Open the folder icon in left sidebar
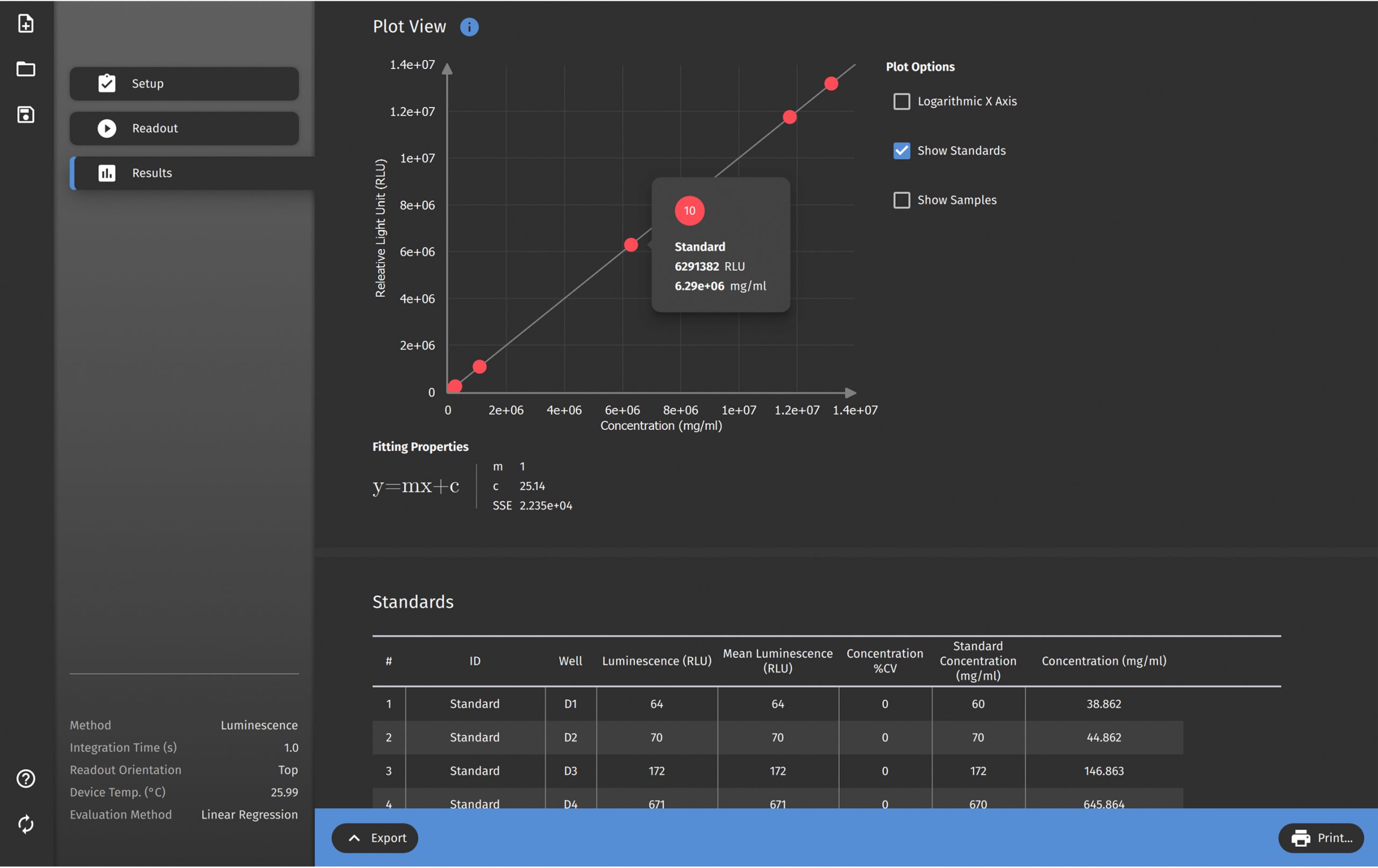Screen dimensions: 1378x868 click(x=26, y=69)
